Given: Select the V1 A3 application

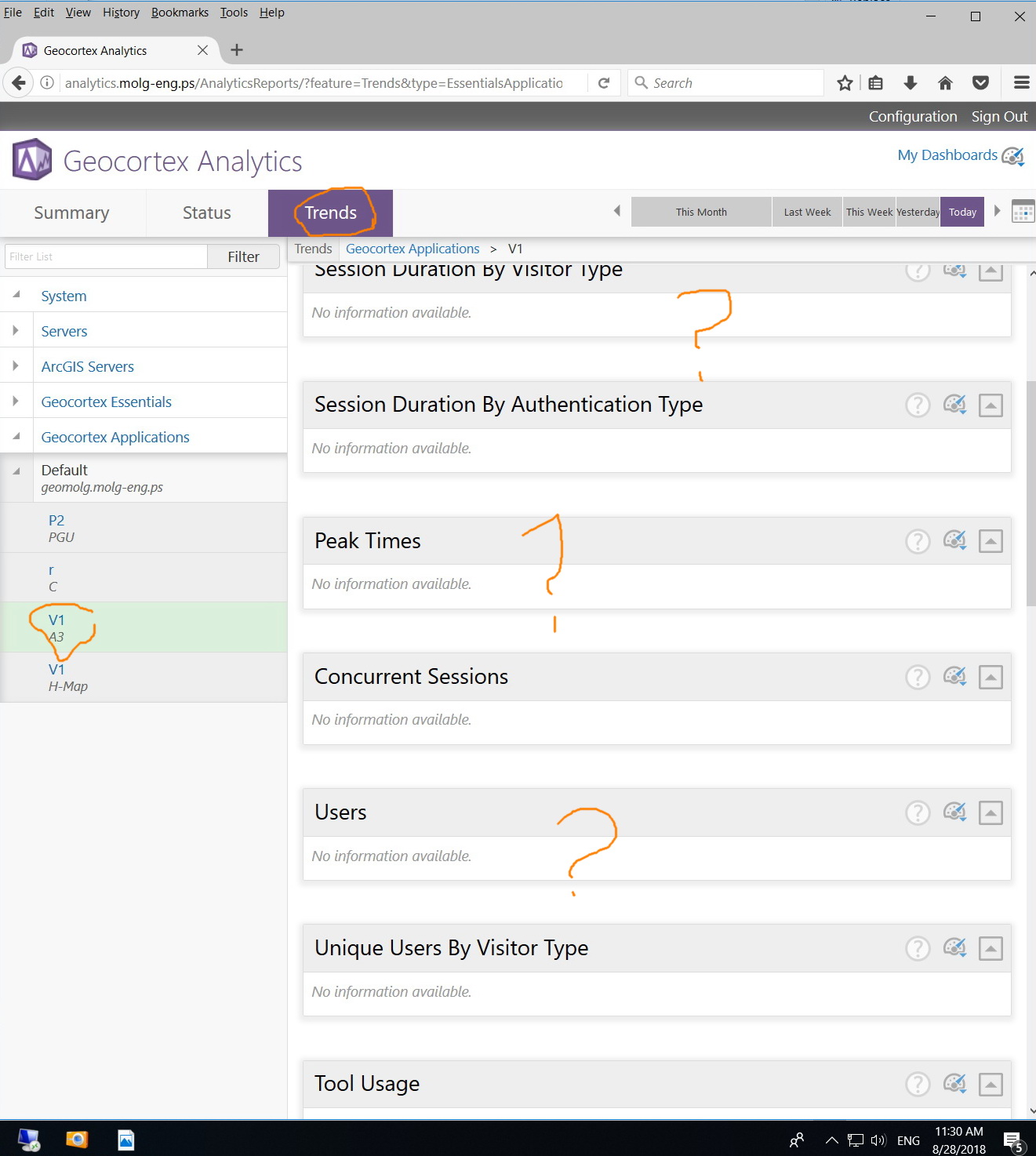Looking at the screenshot, I should pos(144,627).
